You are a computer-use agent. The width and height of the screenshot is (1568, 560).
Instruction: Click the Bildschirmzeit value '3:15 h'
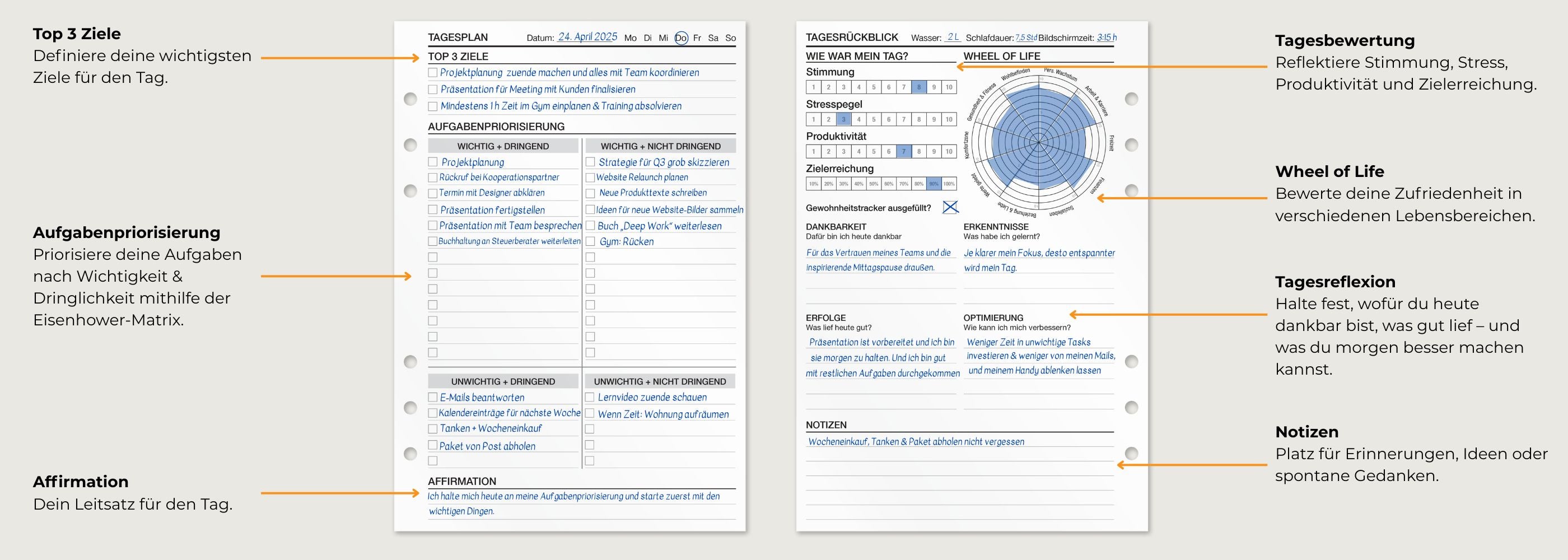coord(1107,37)
